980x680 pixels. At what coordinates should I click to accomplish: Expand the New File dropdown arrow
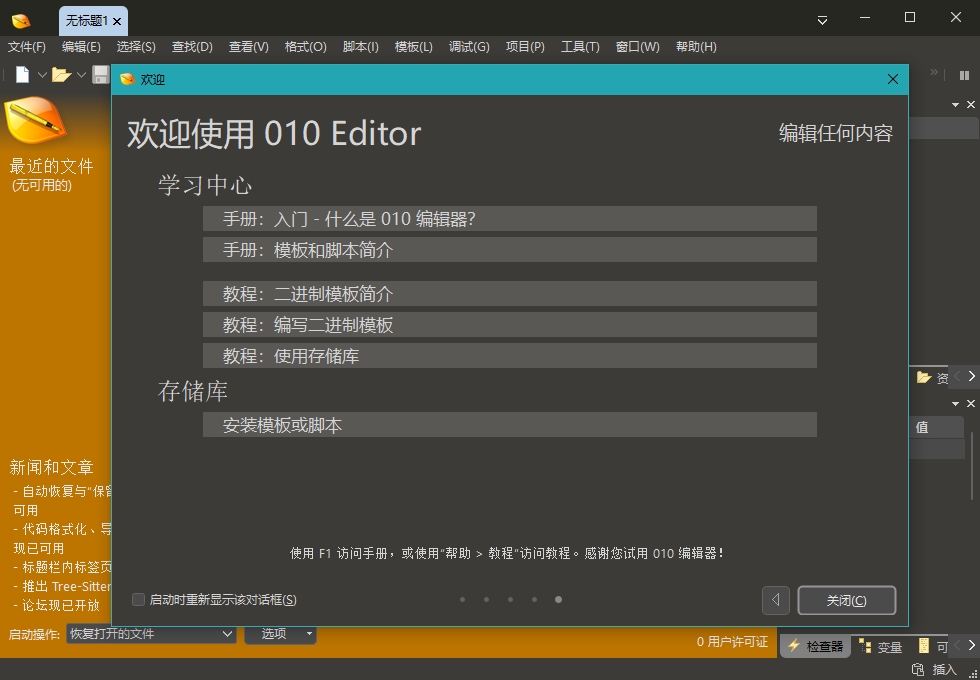tap(42, 75)
